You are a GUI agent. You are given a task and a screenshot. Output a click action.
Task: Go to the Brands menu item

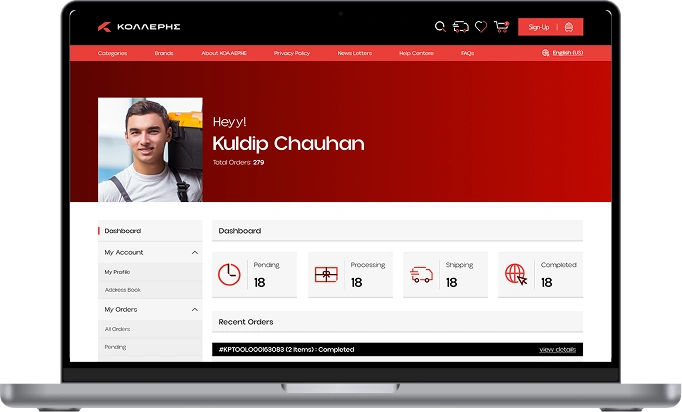164,53
